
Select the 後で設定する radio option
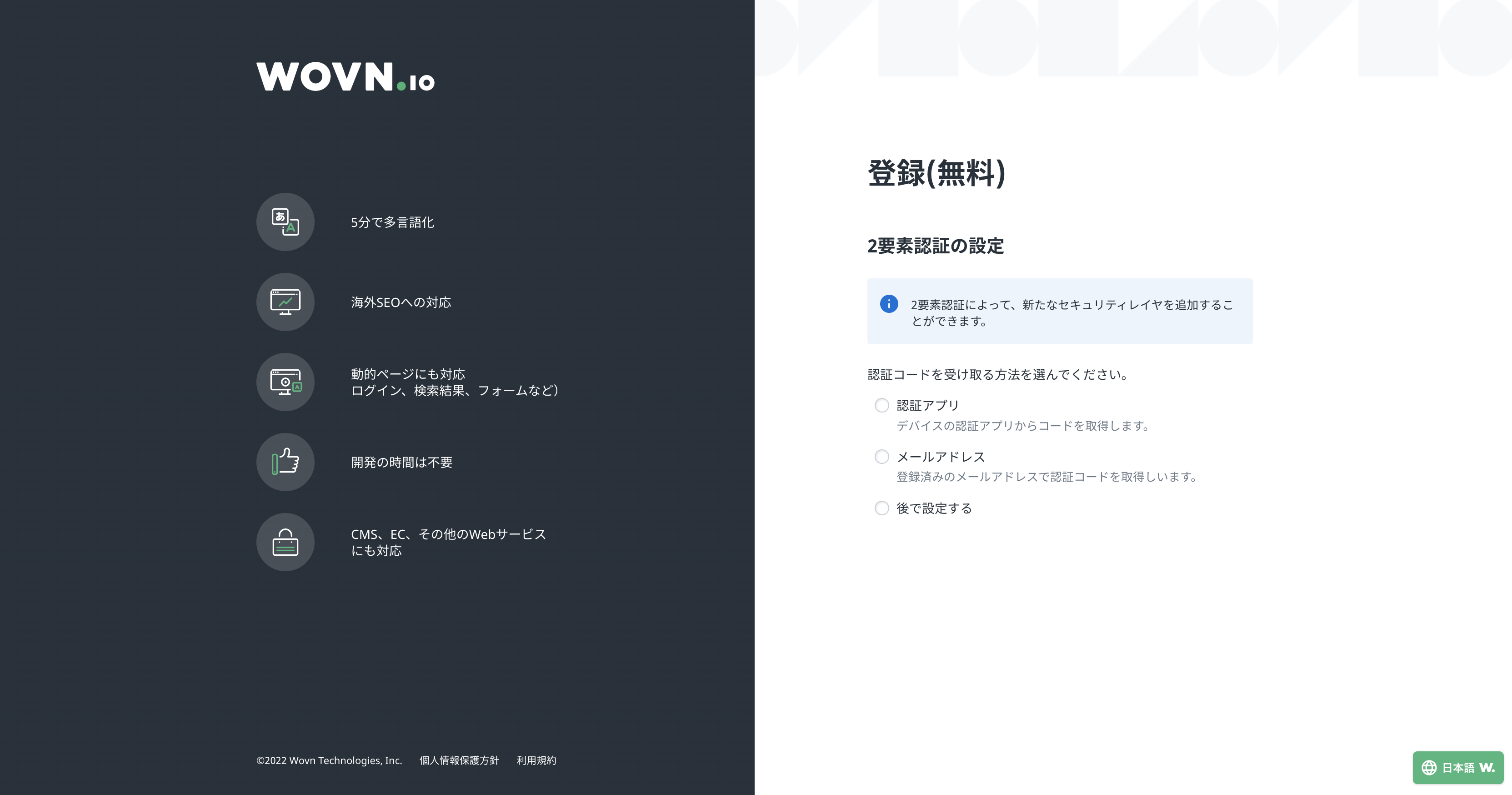(x=881, y=508)
